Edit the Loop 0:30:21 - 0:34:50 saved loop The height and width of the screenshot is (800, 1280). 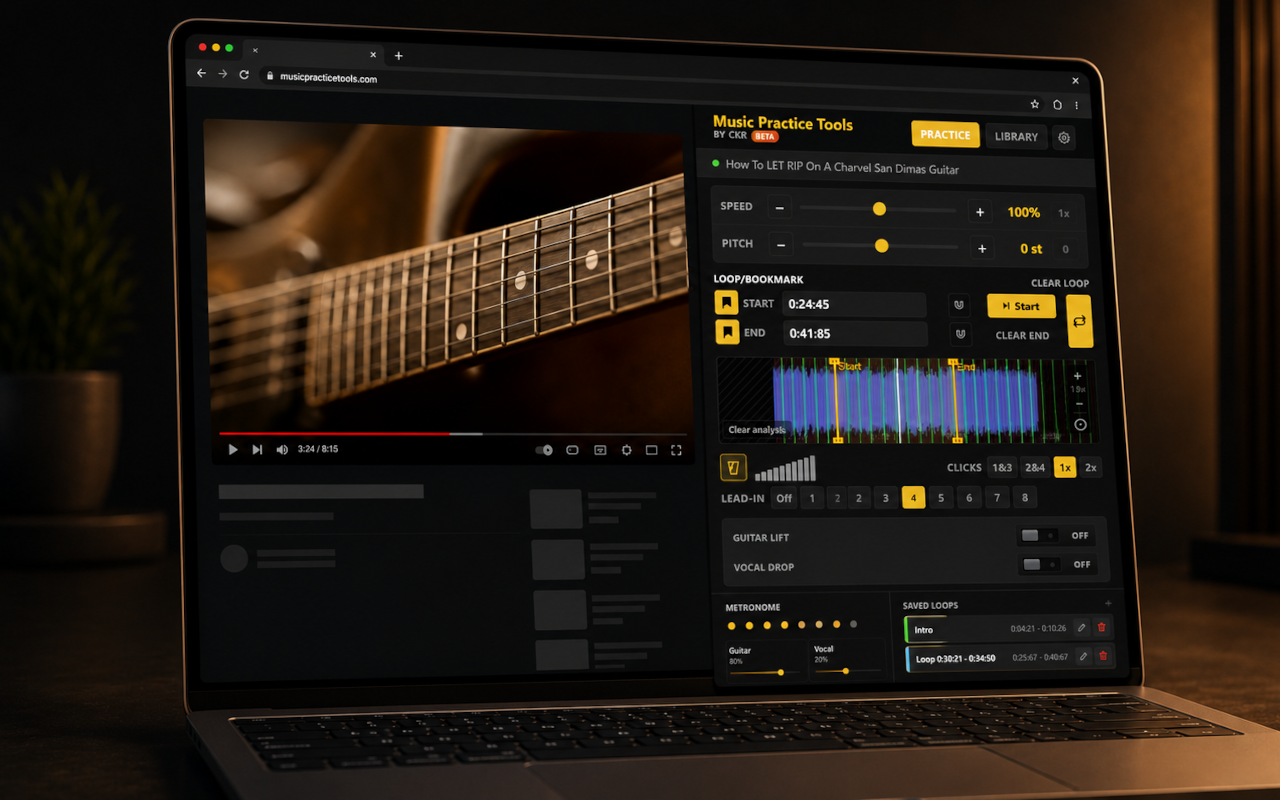1082,657
